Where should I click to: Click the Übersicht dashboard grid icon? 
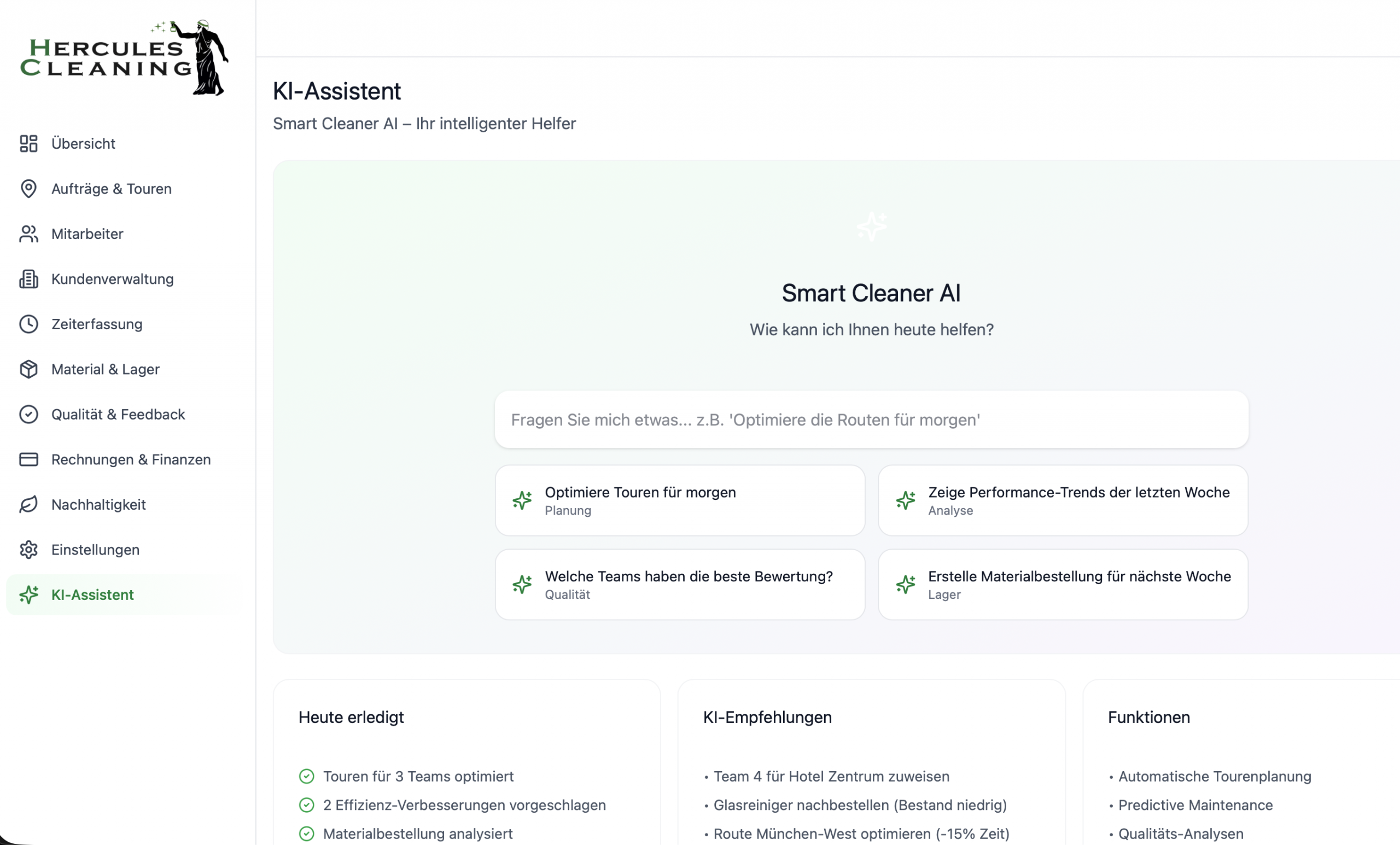pyautogui.click(x=28, y=144)
